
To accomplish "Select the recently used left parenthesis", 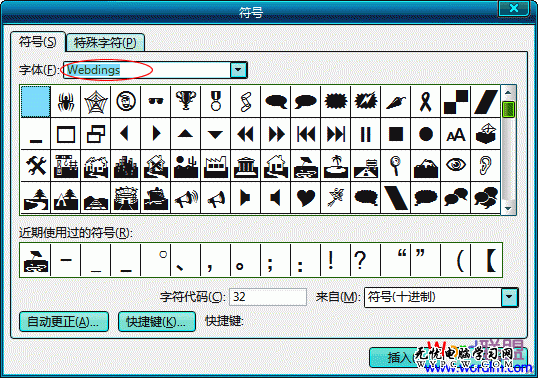I will click(460, 260).
